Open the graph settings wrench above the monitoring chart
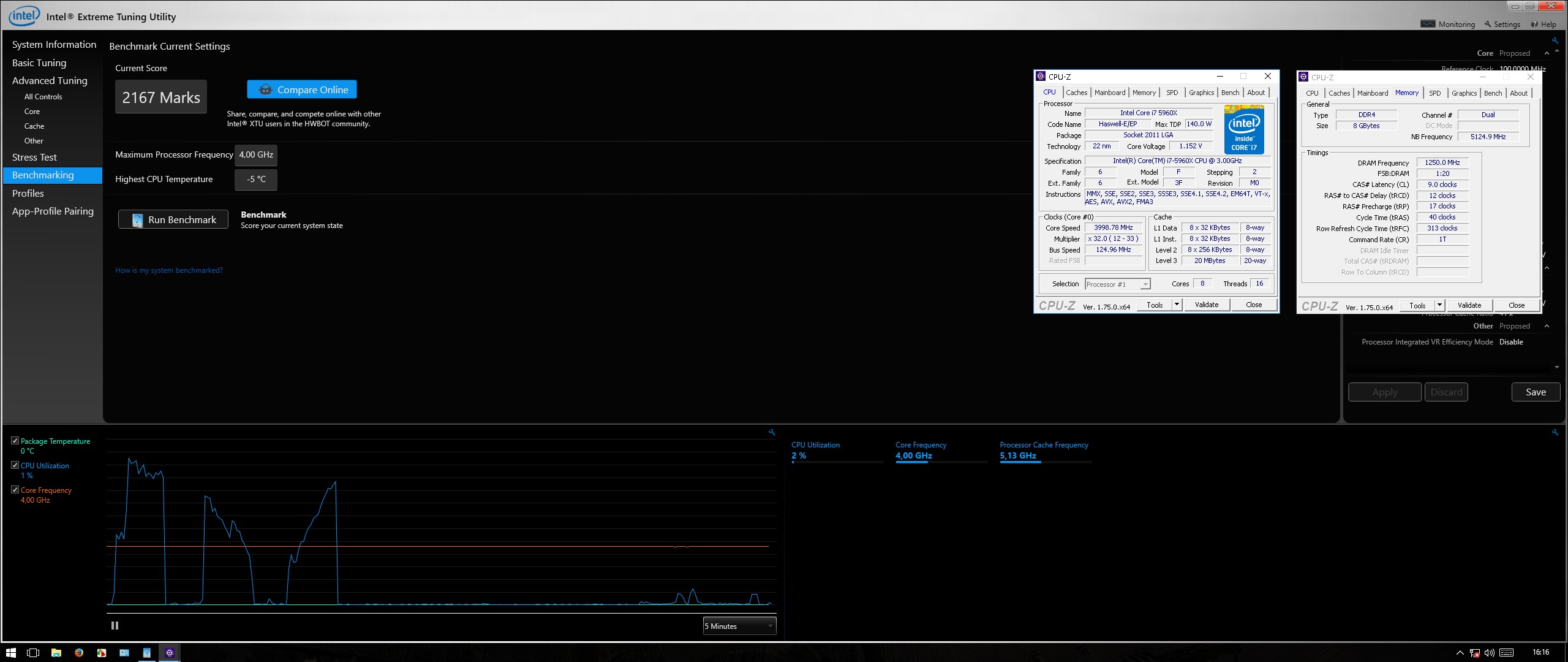1568x662 pixels. click(772, 432)
